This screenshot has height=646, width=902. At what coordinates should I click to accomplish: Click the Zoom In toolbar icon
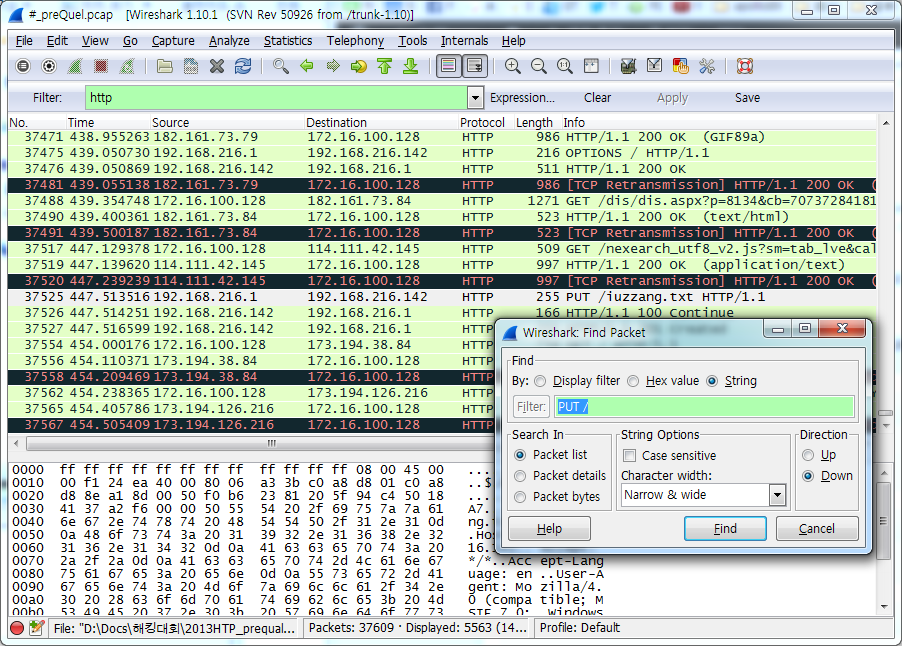(x=511, y=66)
